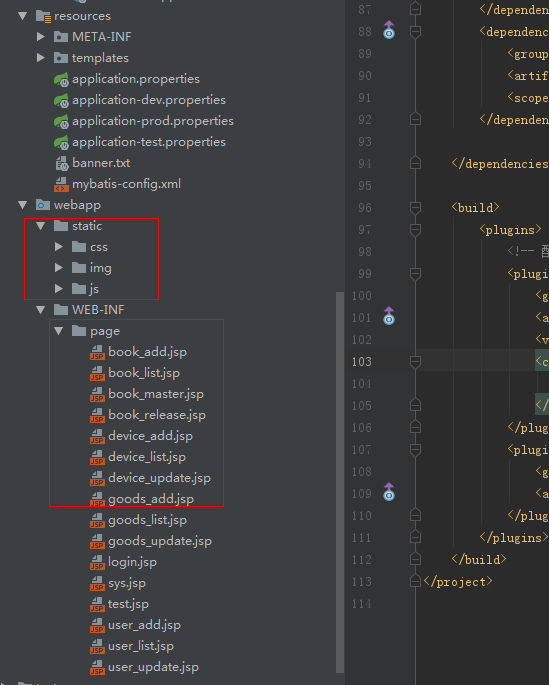This screenshot has width=549, height=685.
Task: Click the project tree vertical scrollbar
Action: point(340,482)
